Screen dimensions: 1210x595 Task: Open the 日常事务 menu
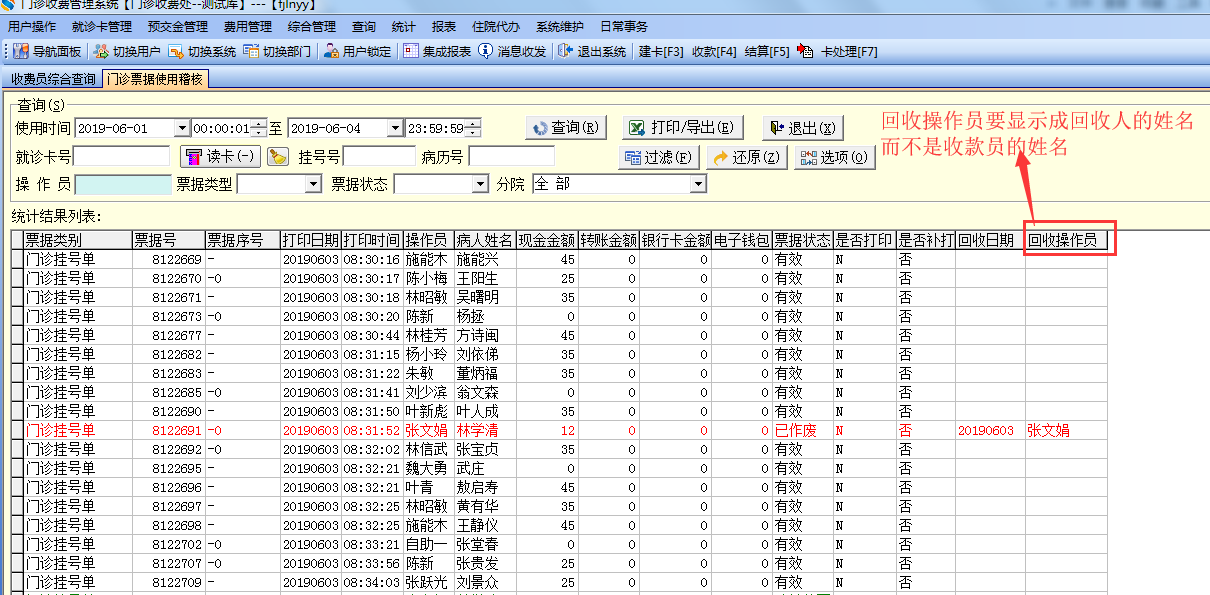624,27
